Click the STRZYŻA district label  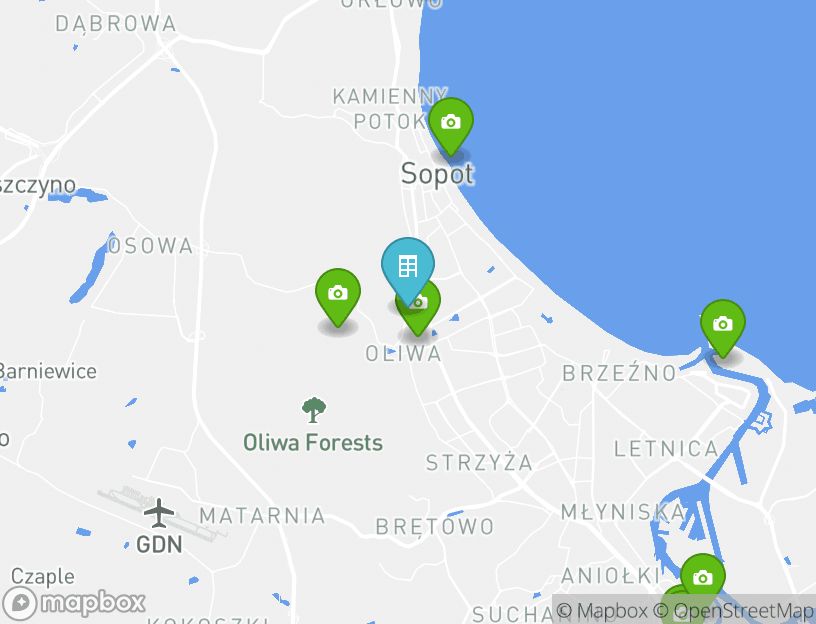pos(479,462)
